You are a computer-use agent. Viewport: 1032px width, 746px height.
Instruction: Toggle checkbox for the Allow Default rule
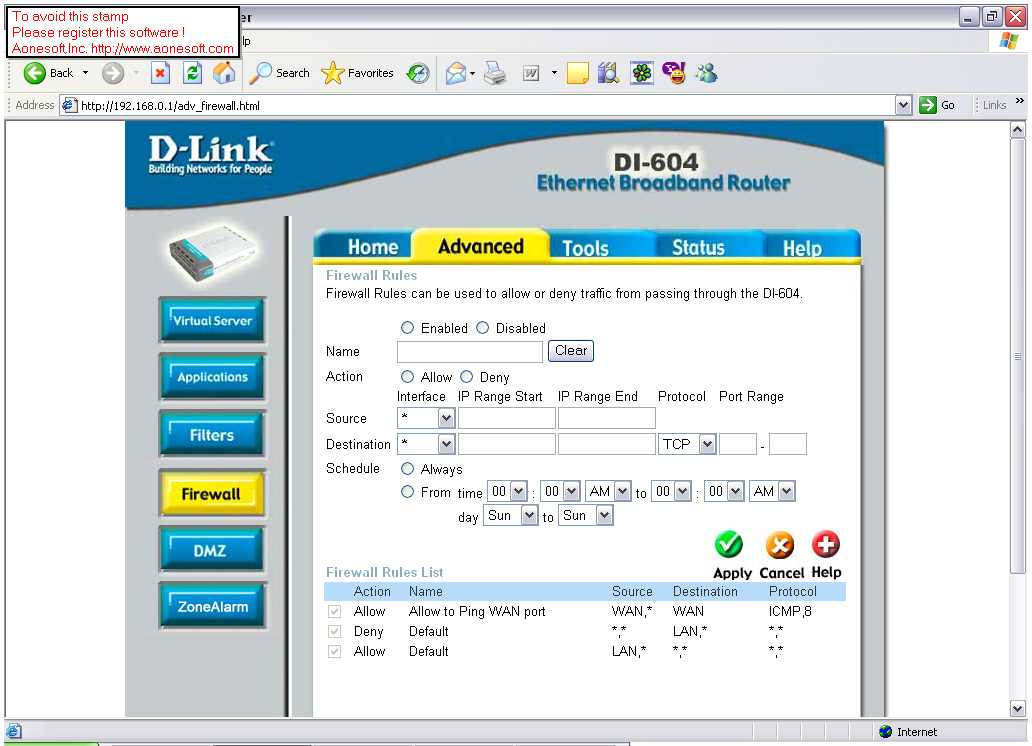point(334,651)
